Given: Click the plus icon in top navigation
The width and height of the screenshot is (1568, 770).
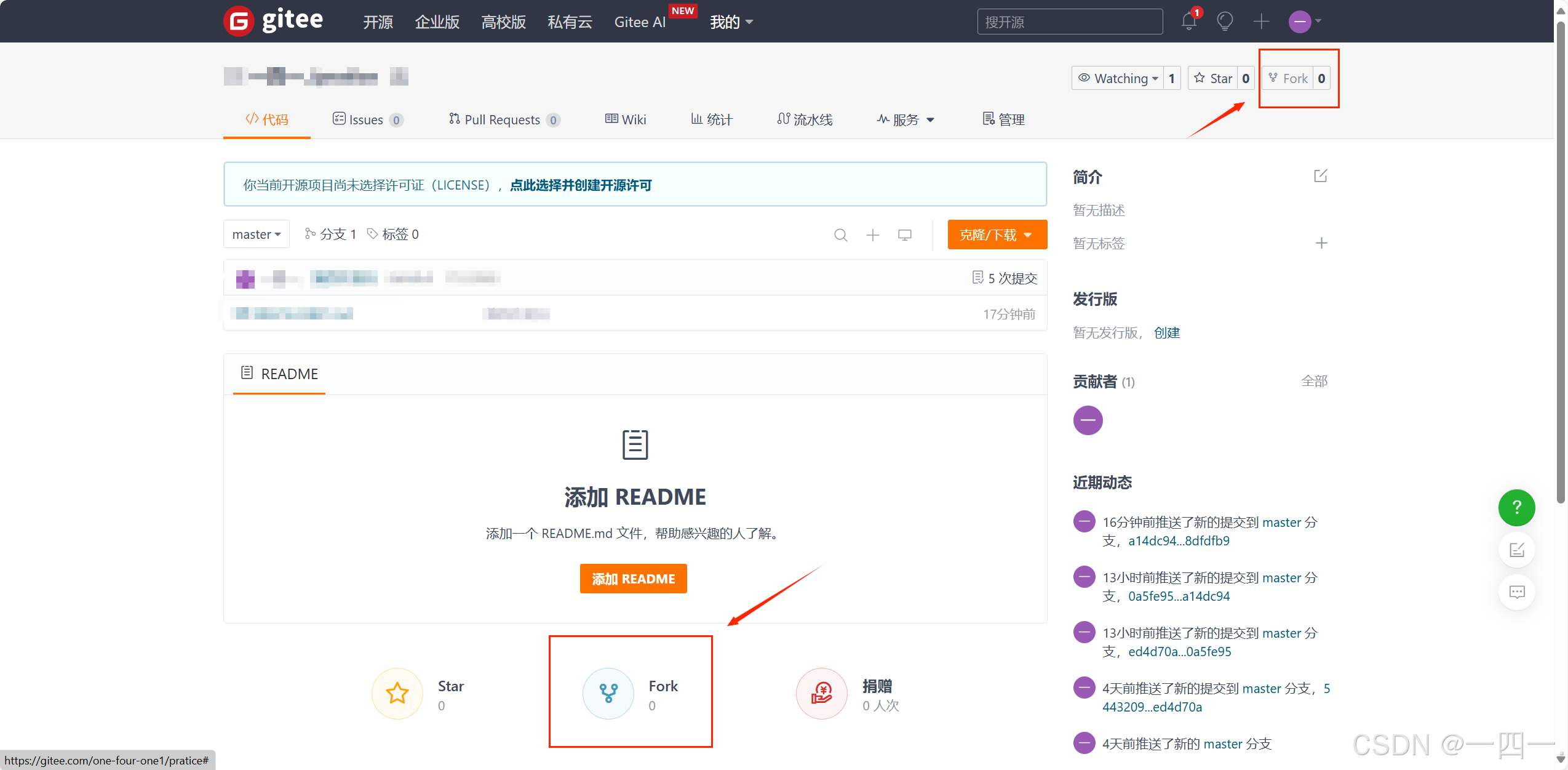Looking at the screenshot, I should click(1261, 21).
